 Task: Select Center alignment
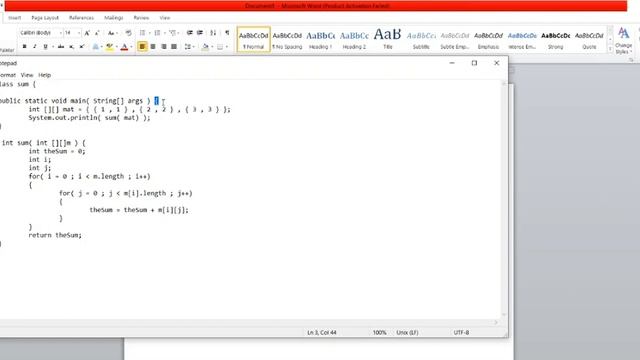coord(153,47)
